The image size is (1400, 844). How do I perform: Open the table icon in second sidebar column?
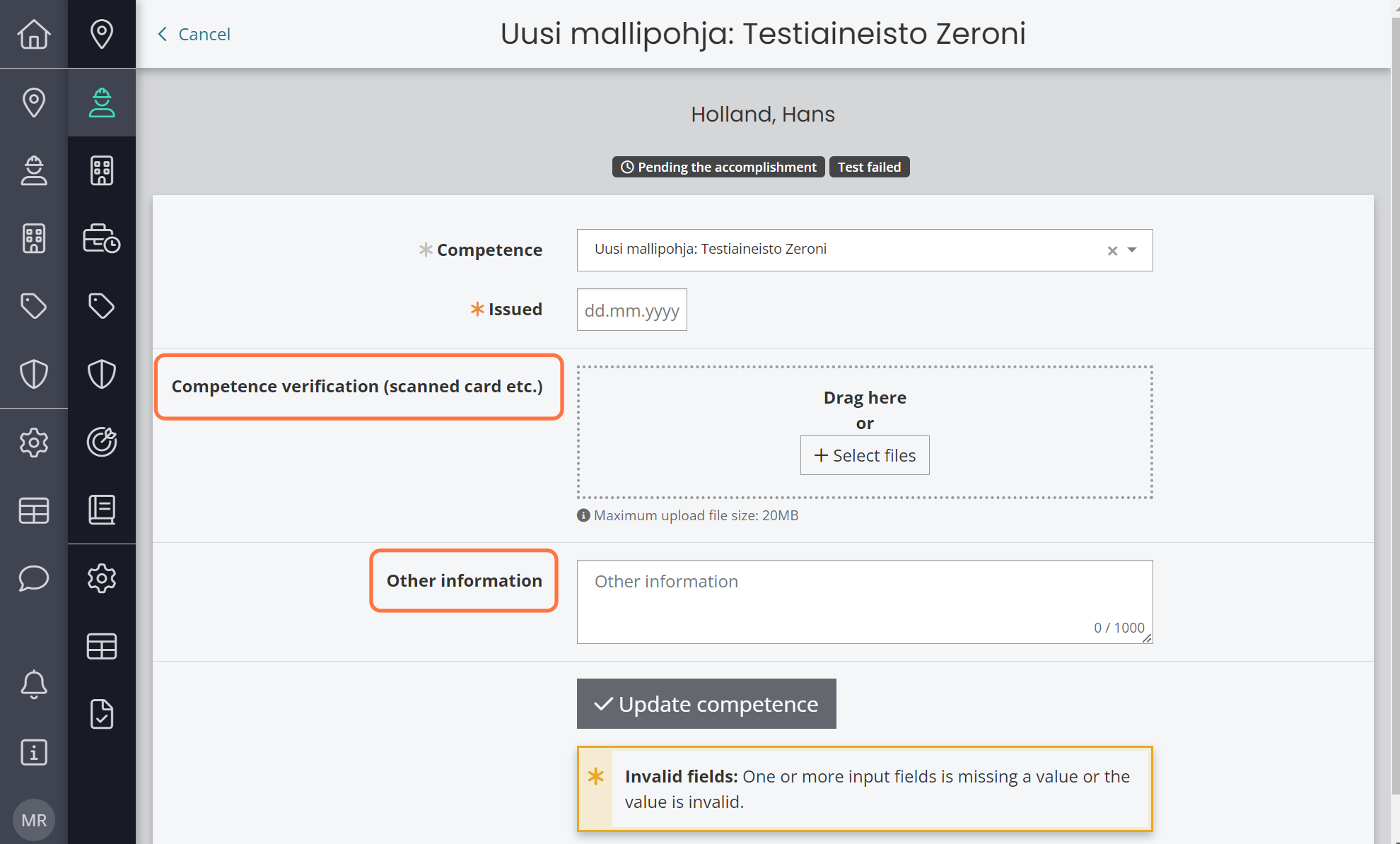(102, 646)
